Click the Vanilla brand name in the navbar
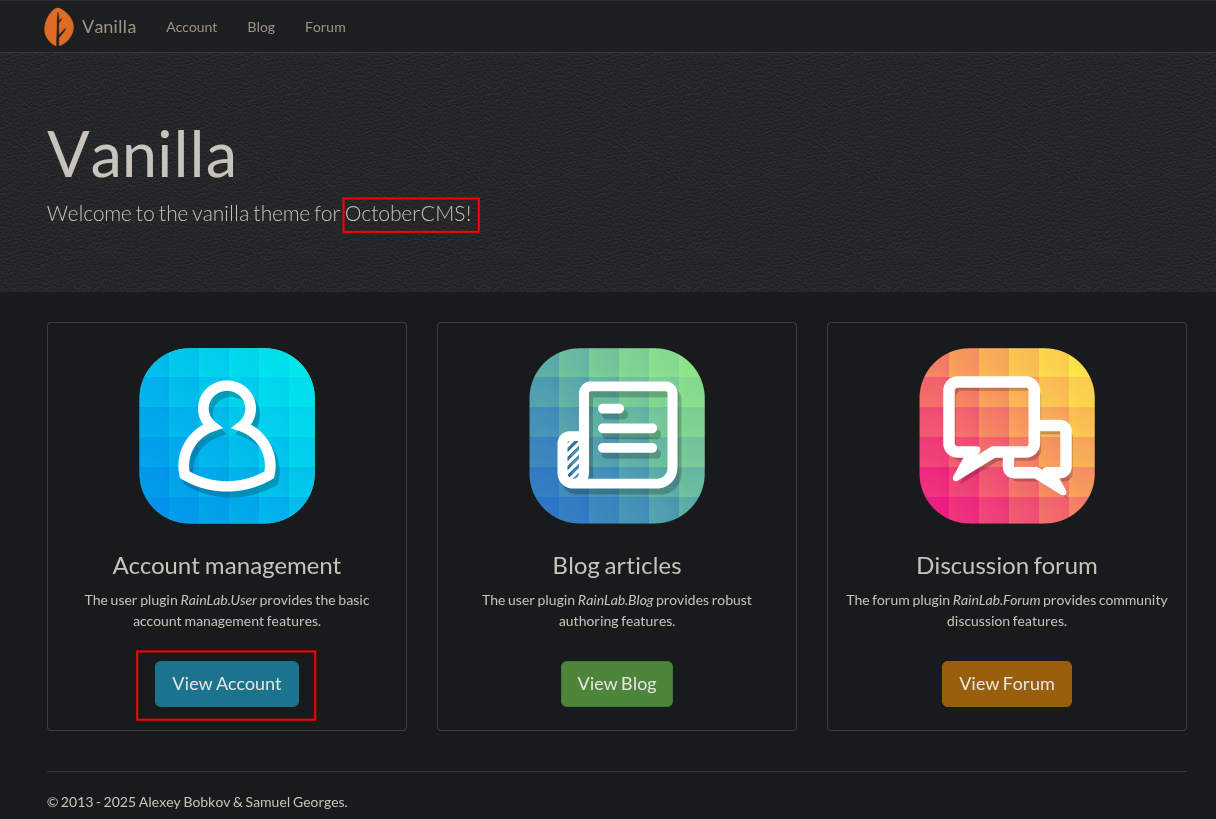This screenshot has height=819, width=1216. (x=110, y=26)
